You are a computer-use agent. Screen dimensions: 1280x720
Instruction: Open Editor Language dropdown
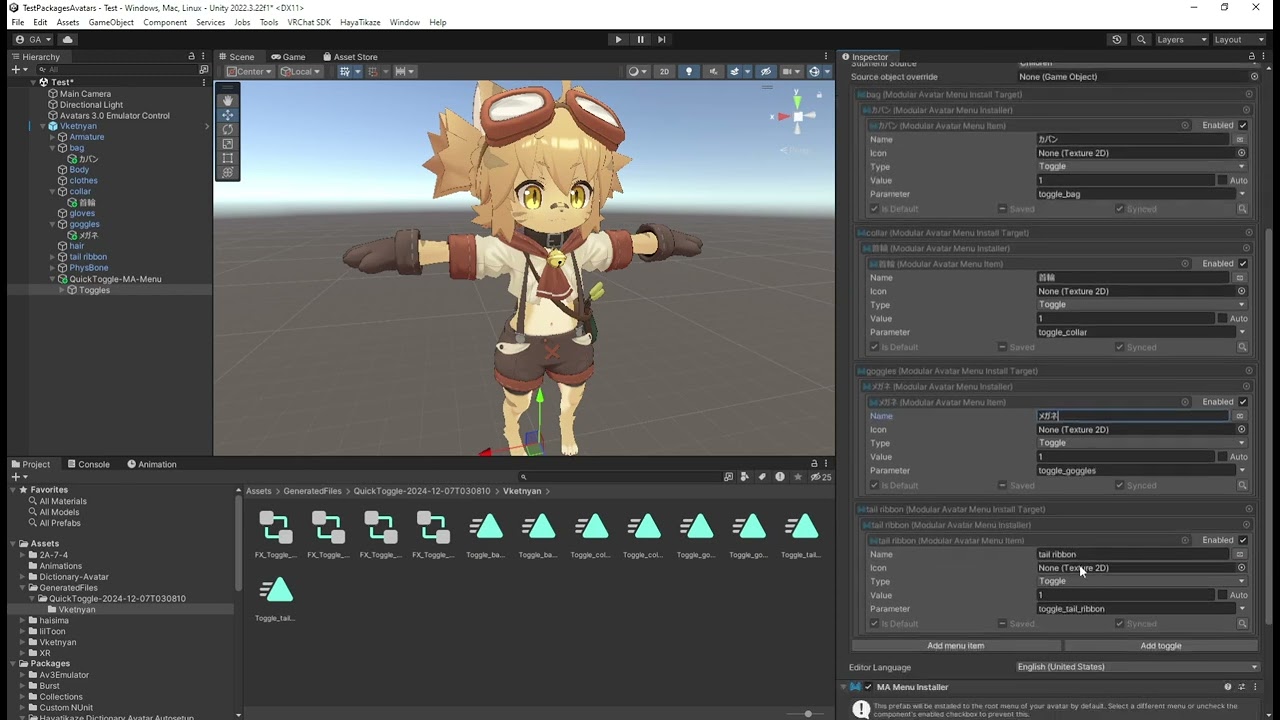1137,667
